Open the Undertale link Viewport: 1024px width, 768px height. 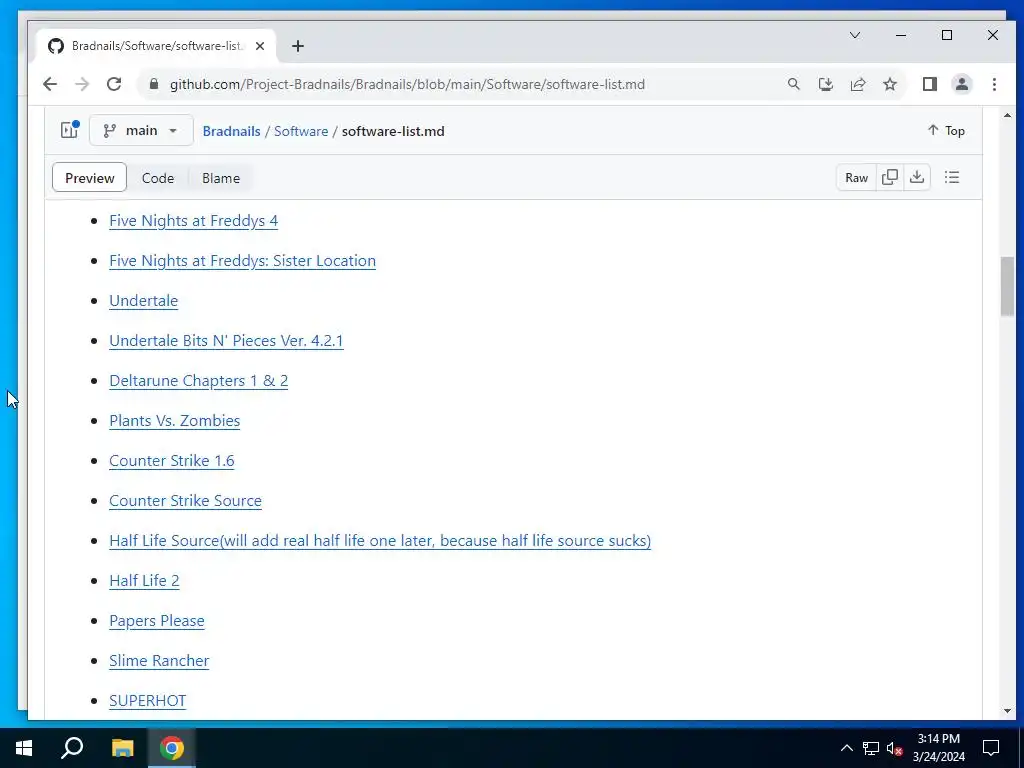(x=144, y=300)
